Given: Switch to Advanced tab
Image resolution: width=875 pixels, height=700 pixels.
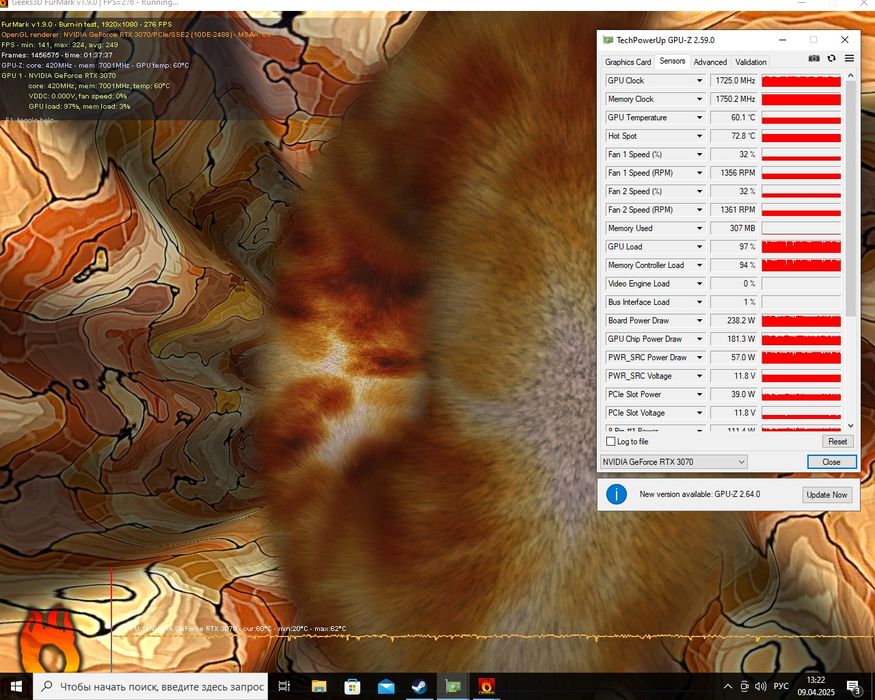Looking at the screenshot, I should coord(710,62).
